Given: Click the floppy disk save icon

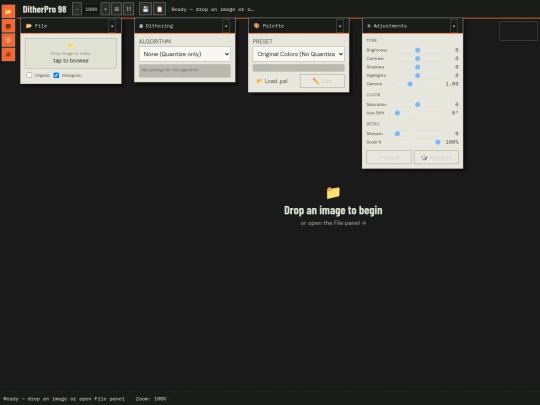Looking at the screenshot, I should point(145,9).
